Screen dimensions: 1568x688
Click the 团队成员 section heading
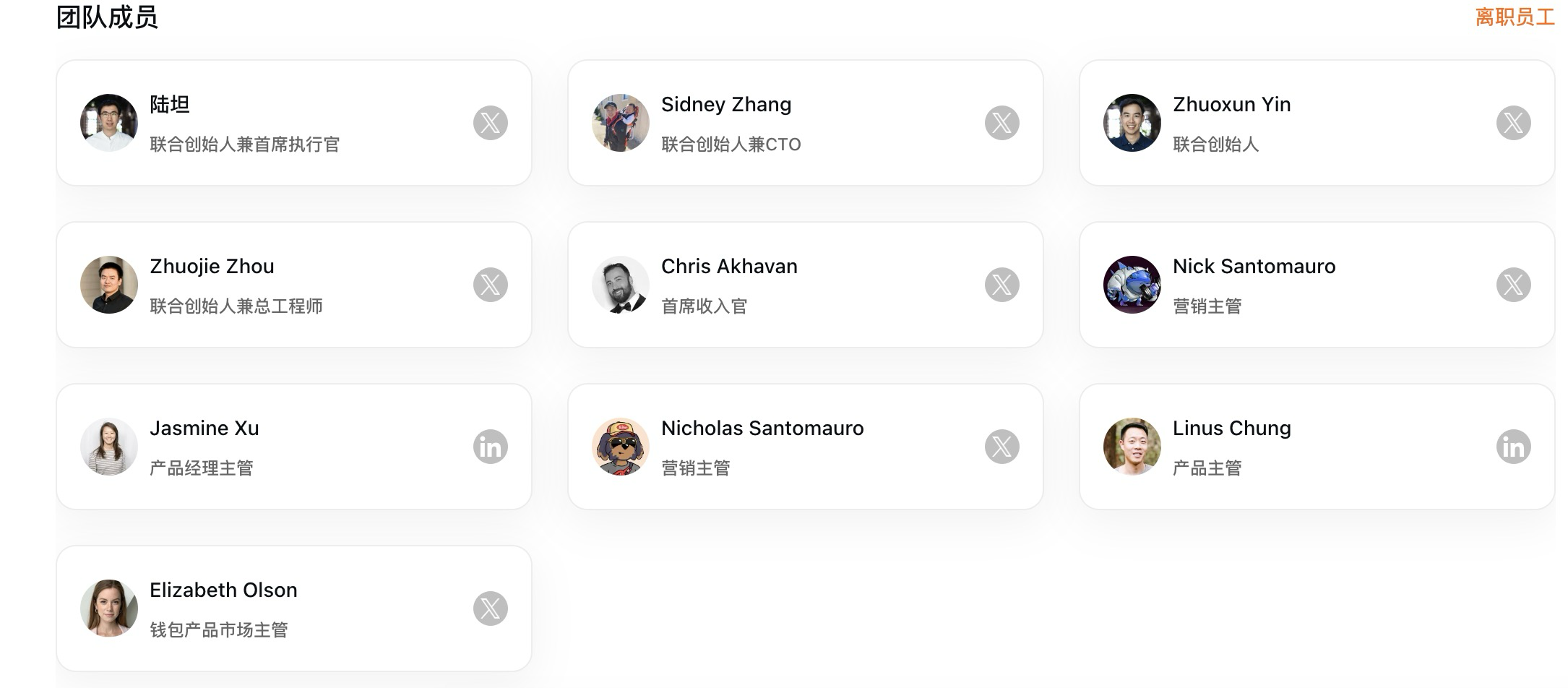coord(107,17)
